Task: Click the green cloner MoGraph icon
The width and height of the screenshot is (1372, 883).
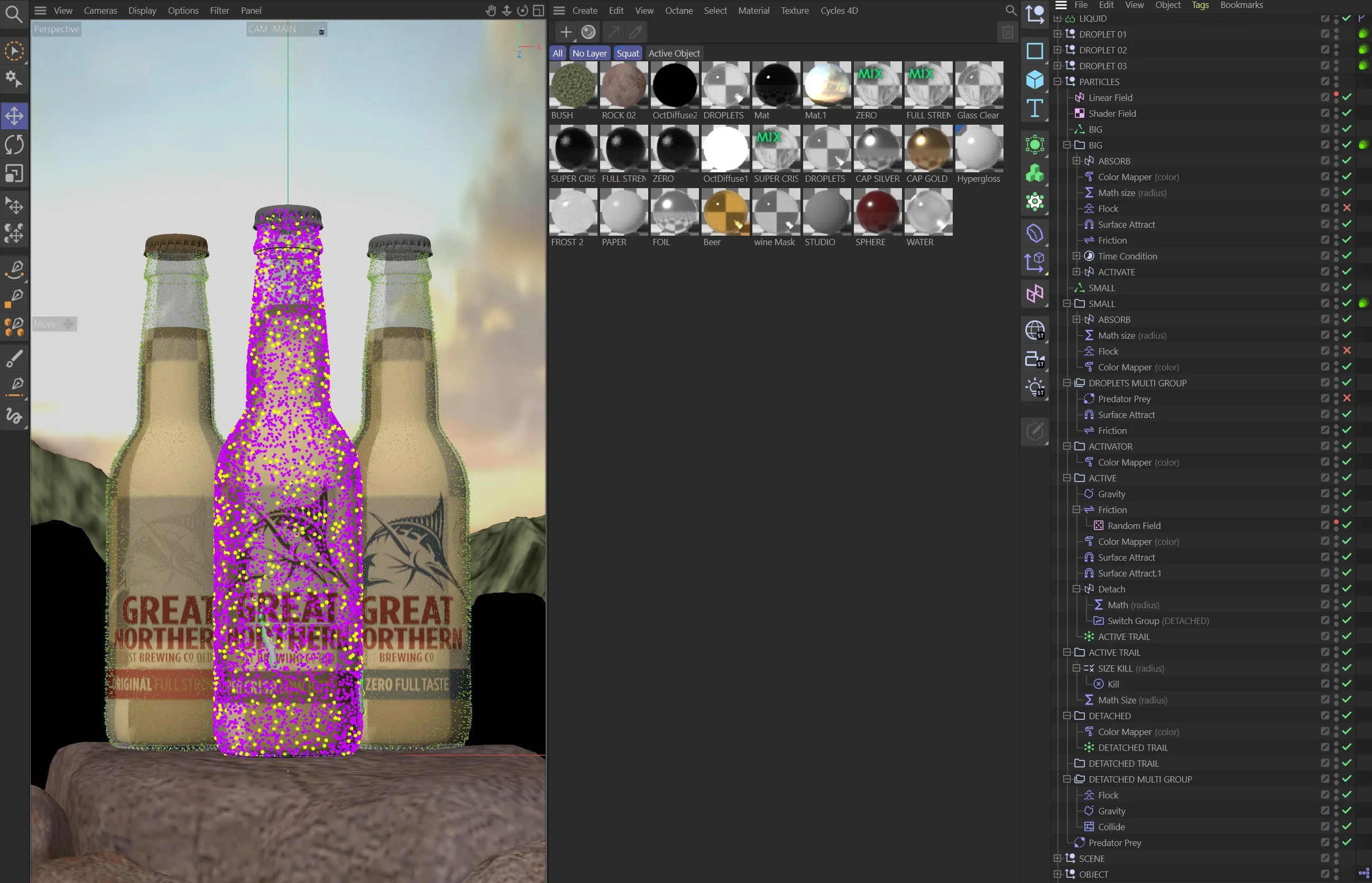Action: tap(1034, 173)
